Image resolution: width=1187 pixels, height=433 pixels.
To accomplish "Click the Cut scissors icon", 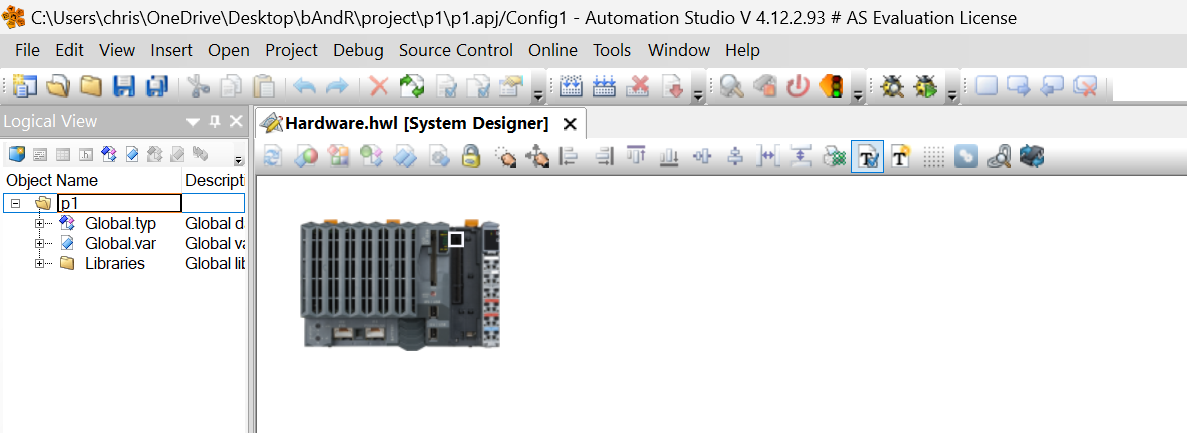I will click(x=198, y=86).
